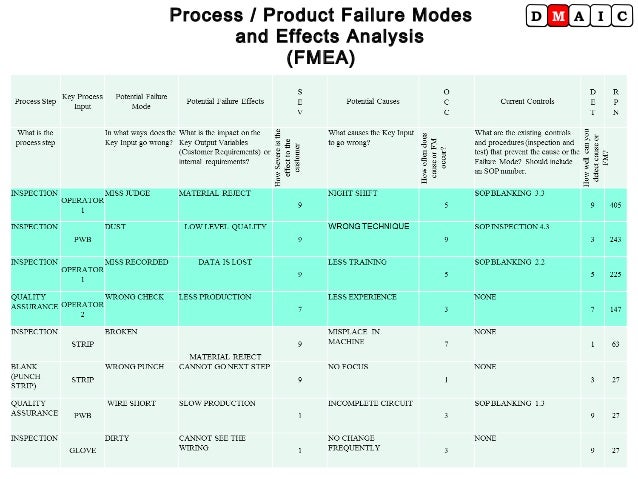Select the I box in DMAIC
The width and height of the screenshot is (638, 479).
point(600,16)
